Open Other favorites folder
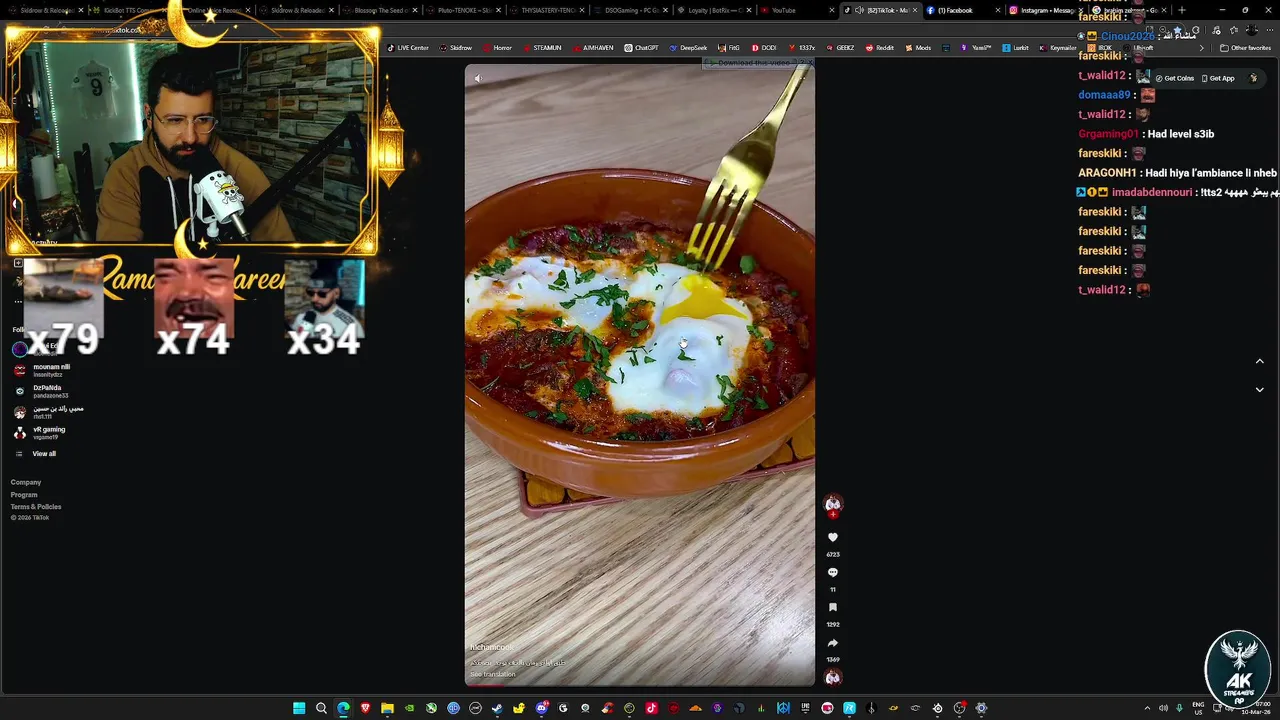 click(x=1245, y=48)
